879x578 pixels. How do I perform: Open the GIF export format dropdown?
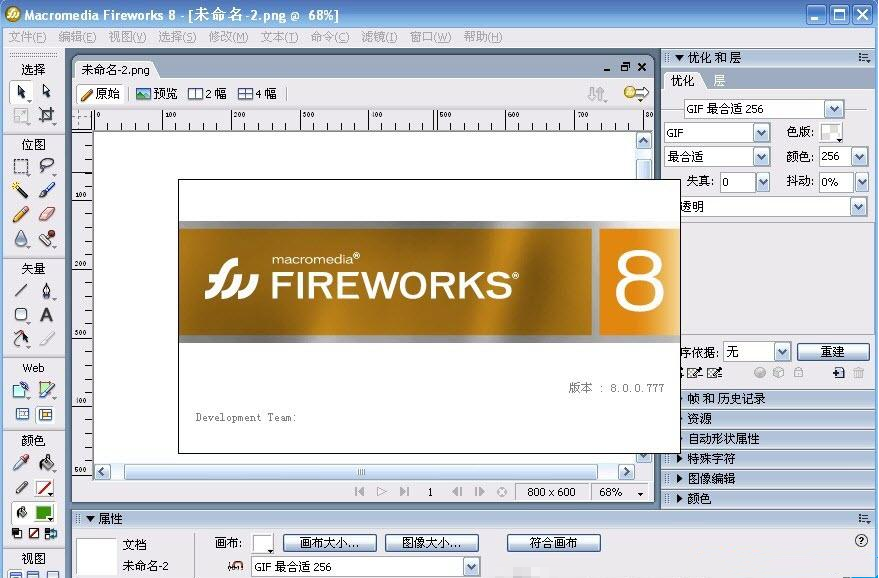pyautogui.click(x=761, y=133)
